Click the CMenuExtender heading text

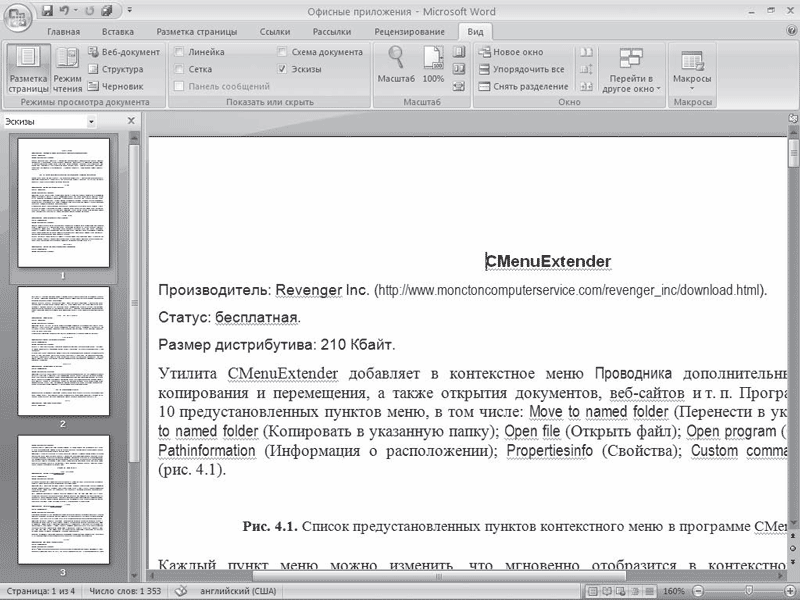pyautogui.click(x=548, y=261)
